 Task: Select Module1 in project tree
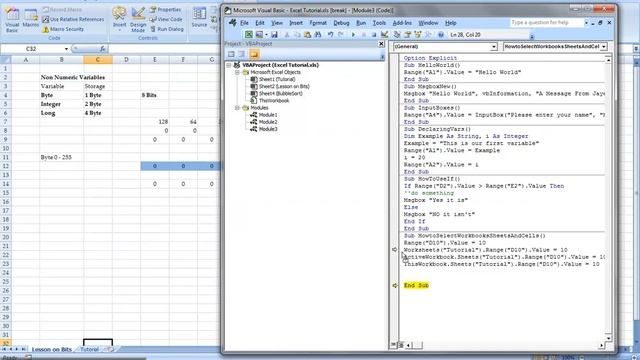[x=268, y=115]
